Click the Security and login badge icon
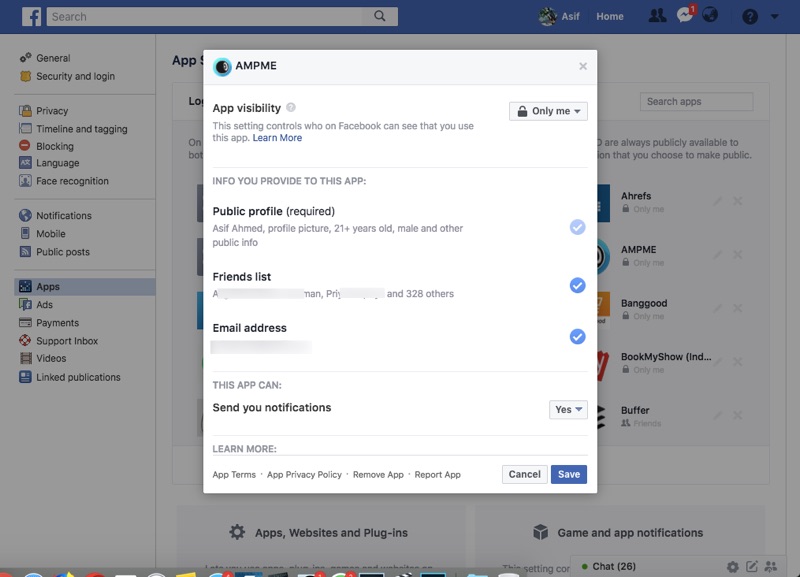The height and width of the screenshot is (577, 800). pos(25,76)
